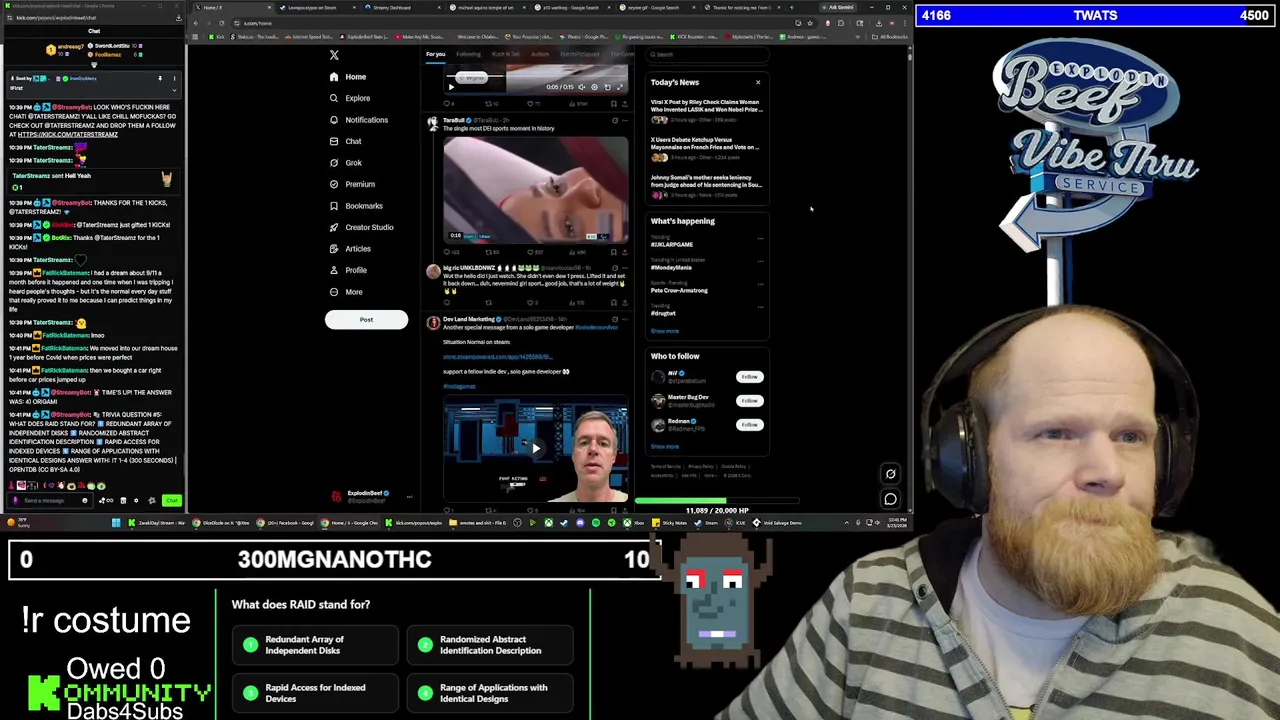Close the Today's News panel
The image size is (1280, 720).
pyautogui.click(x=758, y=82)
